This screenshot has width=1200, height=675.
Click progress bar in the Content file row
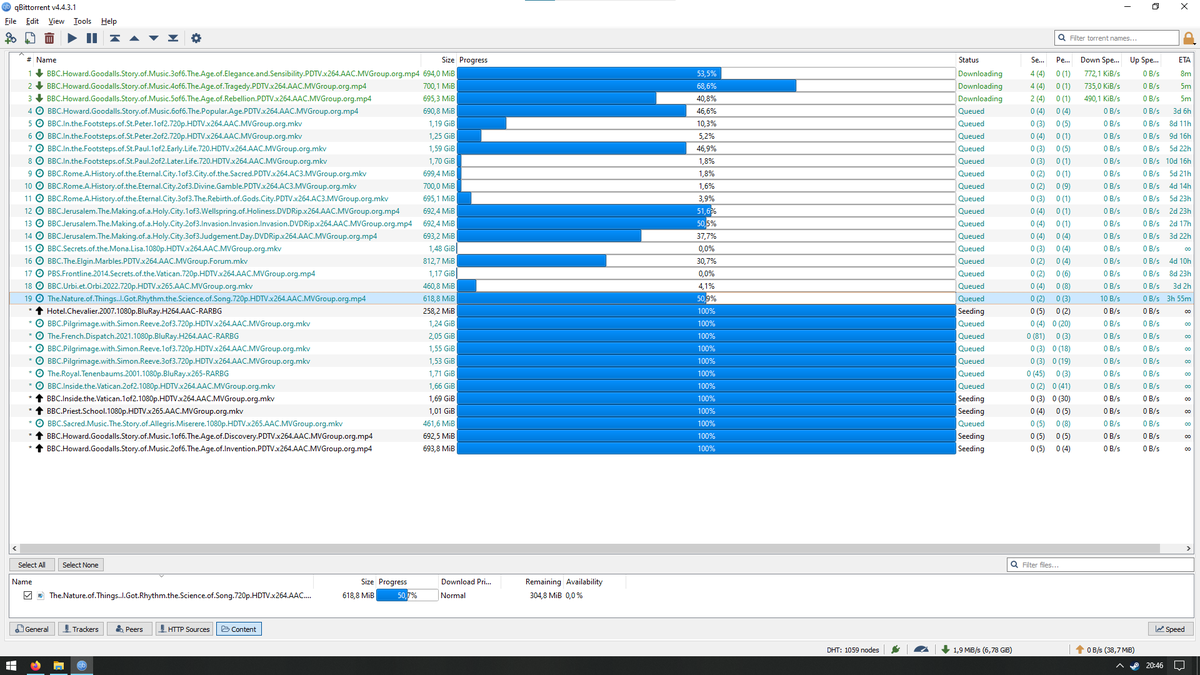[x=406, y=595]
